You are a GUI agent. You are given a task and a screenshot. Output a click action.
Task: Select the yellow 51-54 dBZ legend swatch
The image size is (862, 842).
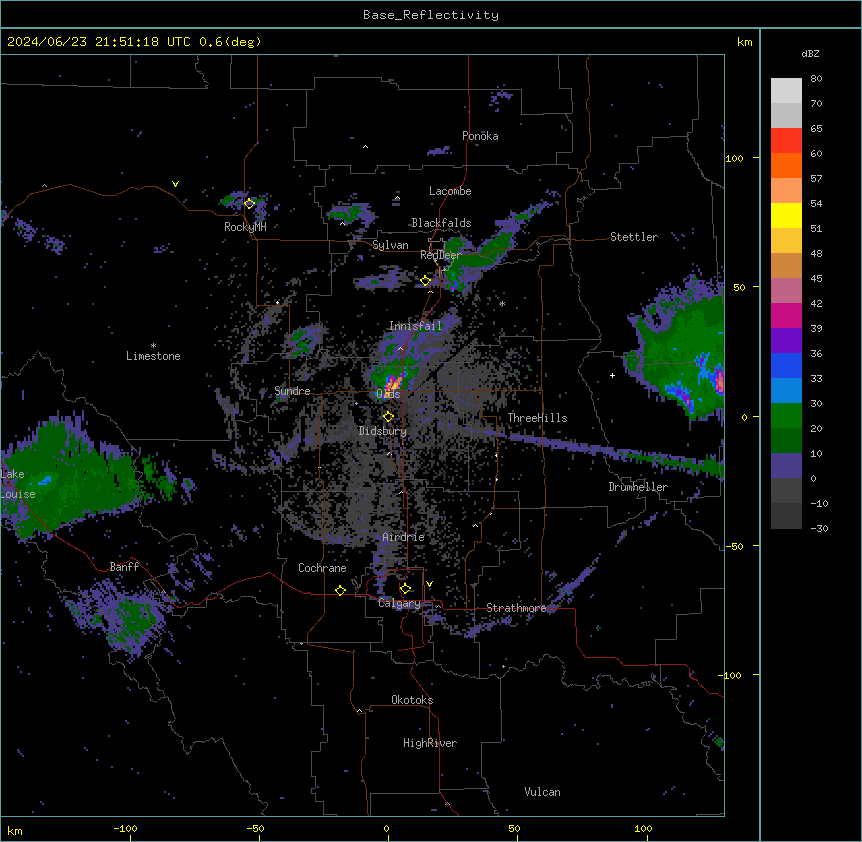pyautogui.click(x=786, y=215)
